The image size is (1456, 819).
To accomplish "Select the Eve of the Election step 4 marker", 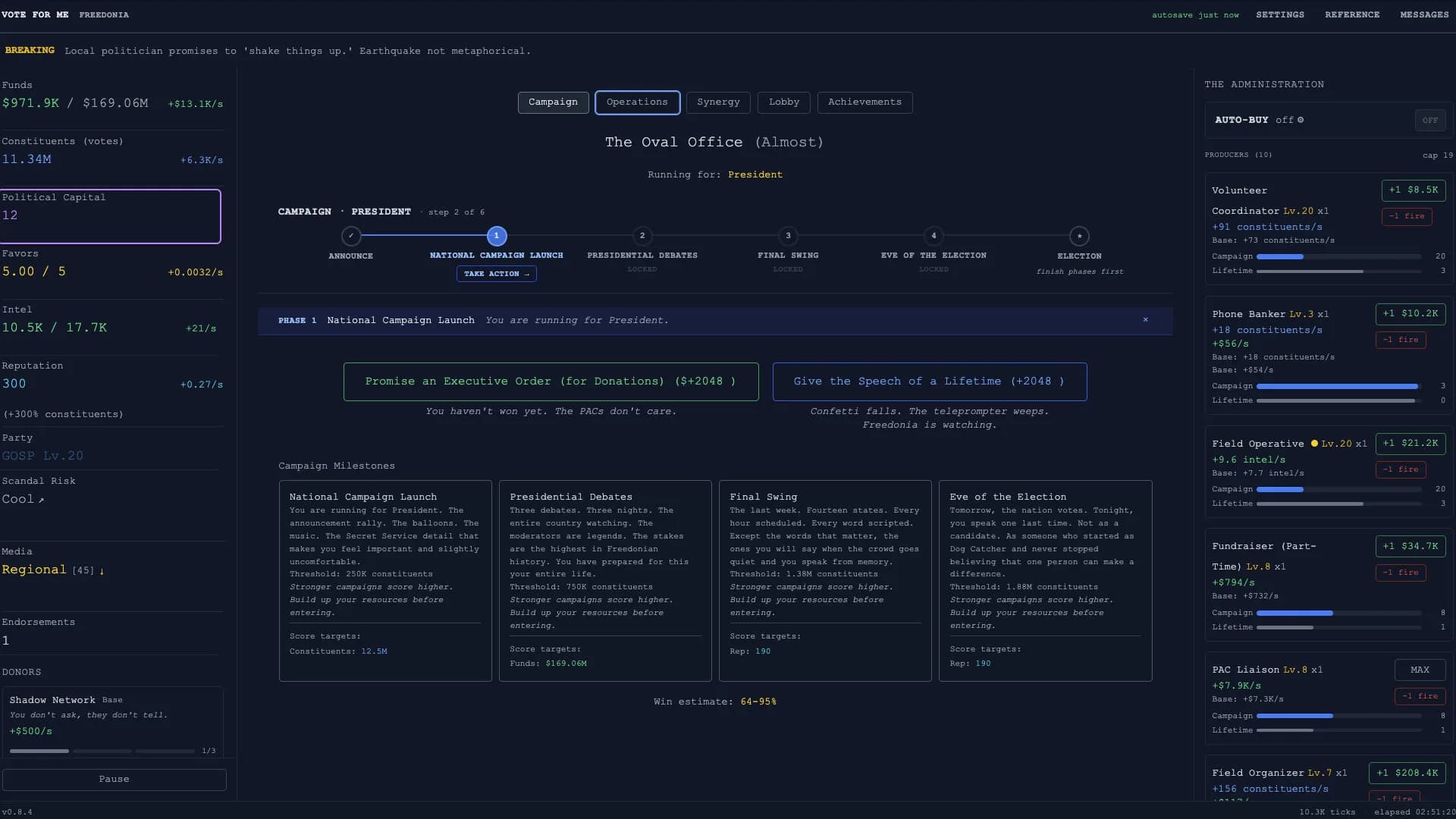I will pos(934,236).
